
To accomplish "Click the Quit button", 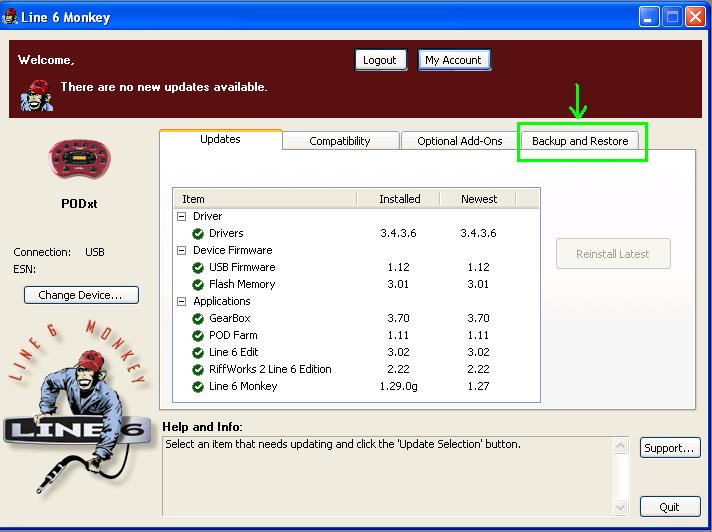I will pos(670,507).
